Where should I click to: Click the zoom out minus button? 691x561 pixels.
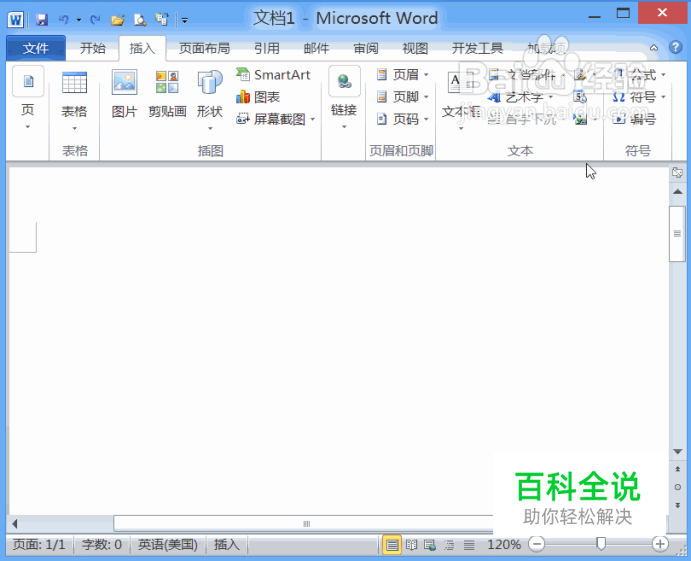536,544
